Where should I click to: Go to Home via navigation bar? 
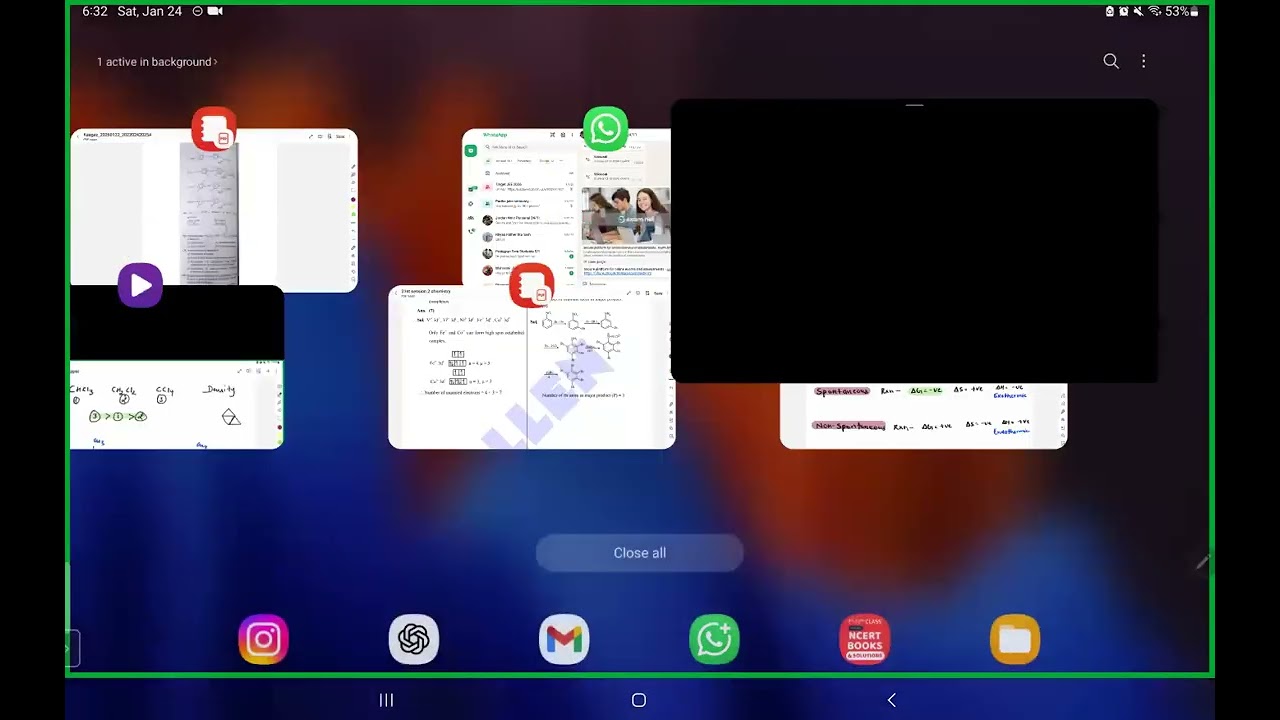[639, 700]
